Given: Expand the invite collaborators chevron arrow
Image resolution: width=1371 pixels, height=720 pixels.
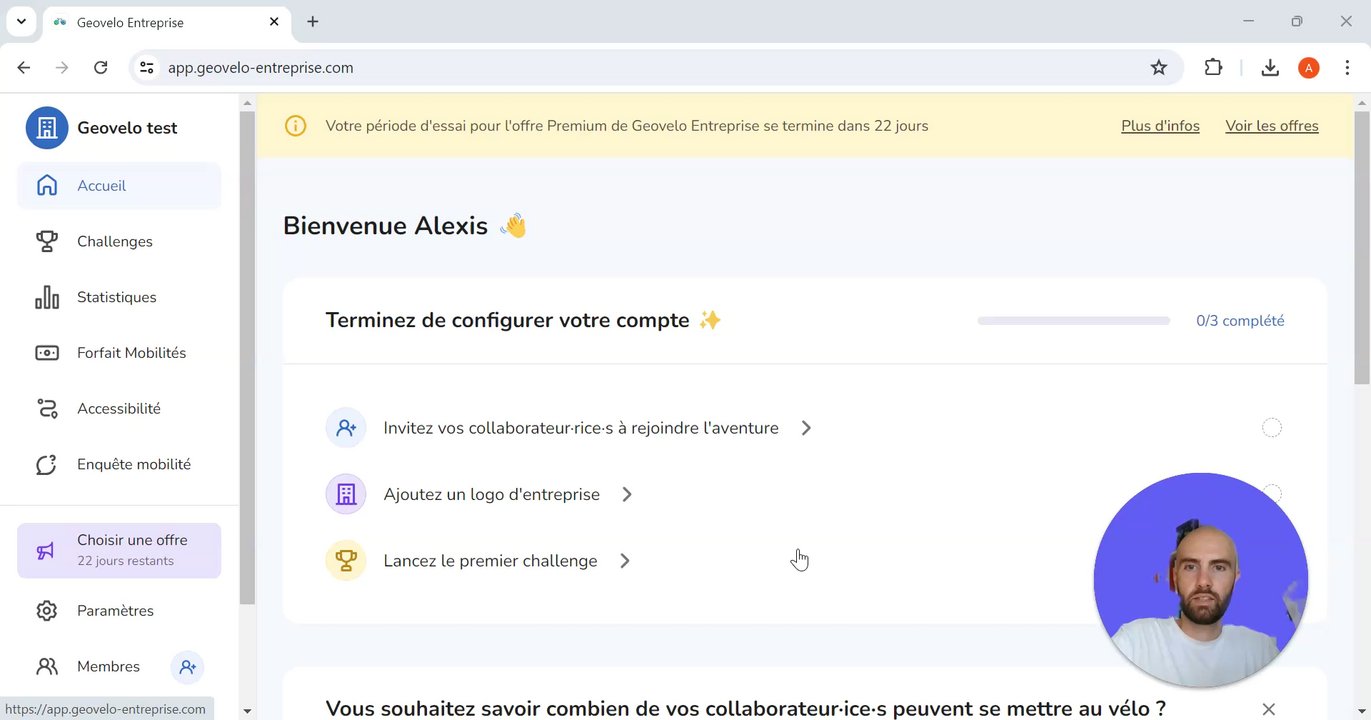Looking at the screenshot, I should click(x=806, y=428).
